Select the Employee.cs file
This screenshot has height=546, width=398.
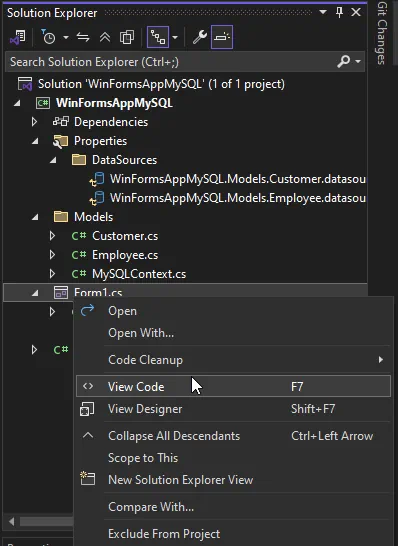(x=125, y=255)
